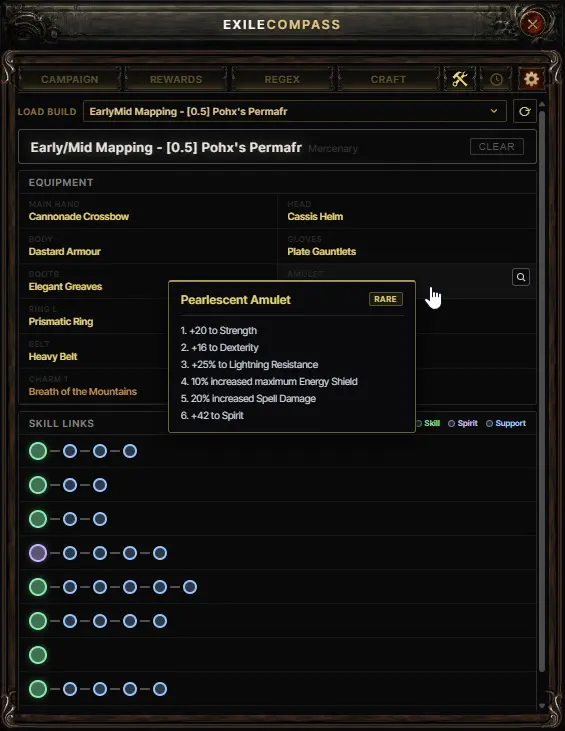Click the Support legend marker
This screenshot has width=565, height=731.
[489, 423]
